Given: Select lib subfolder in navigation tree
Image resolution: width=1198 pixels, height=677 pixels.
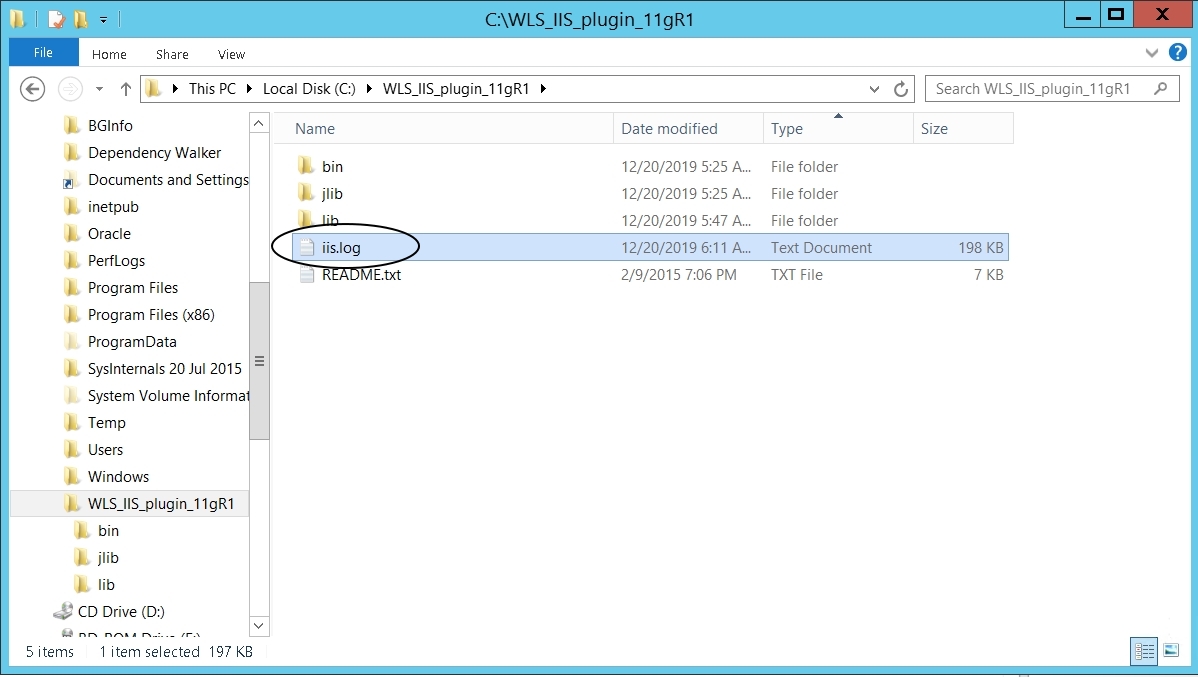Looking at the screenshot, I should [105, 585].
